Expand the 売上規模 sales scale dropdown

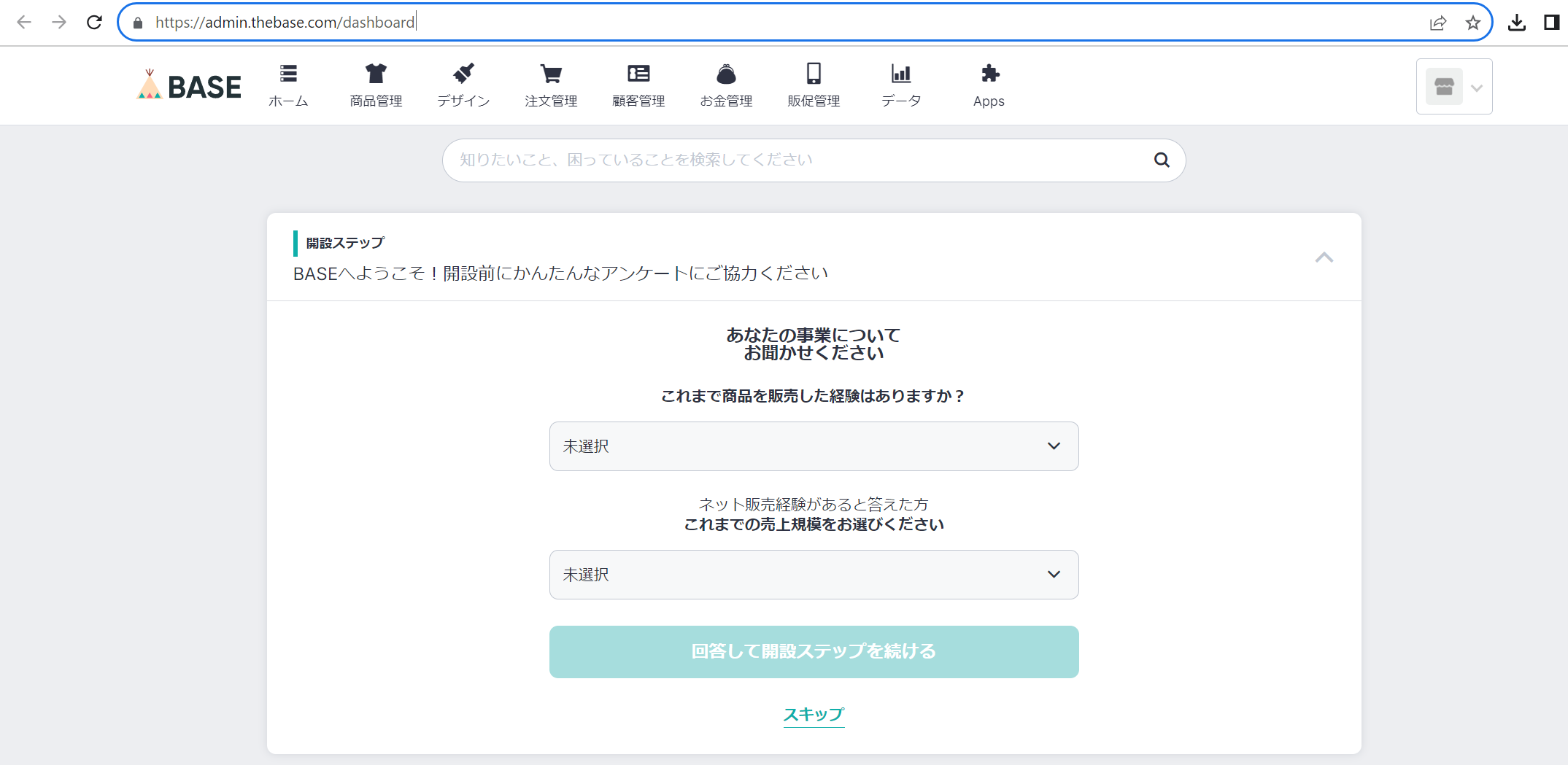coord(814,575)
